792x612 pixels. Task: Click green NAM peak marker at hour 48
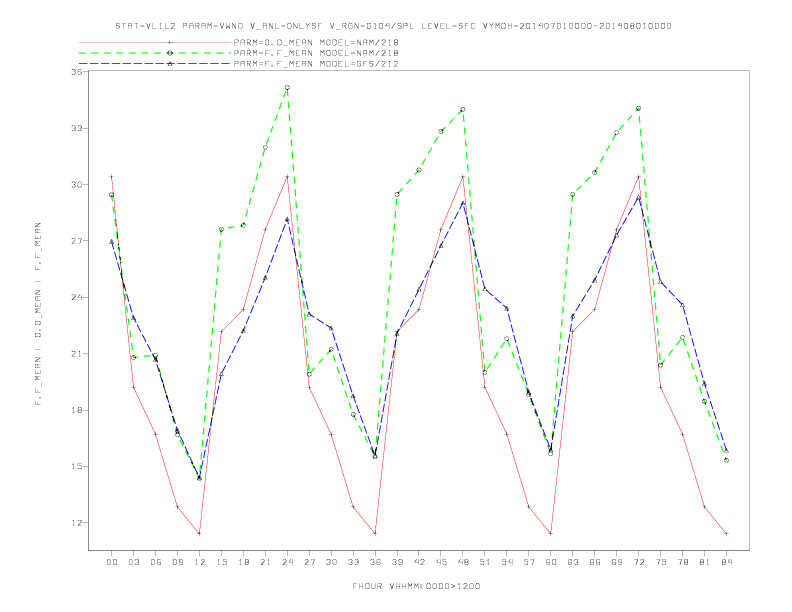[x=463, y=109]
